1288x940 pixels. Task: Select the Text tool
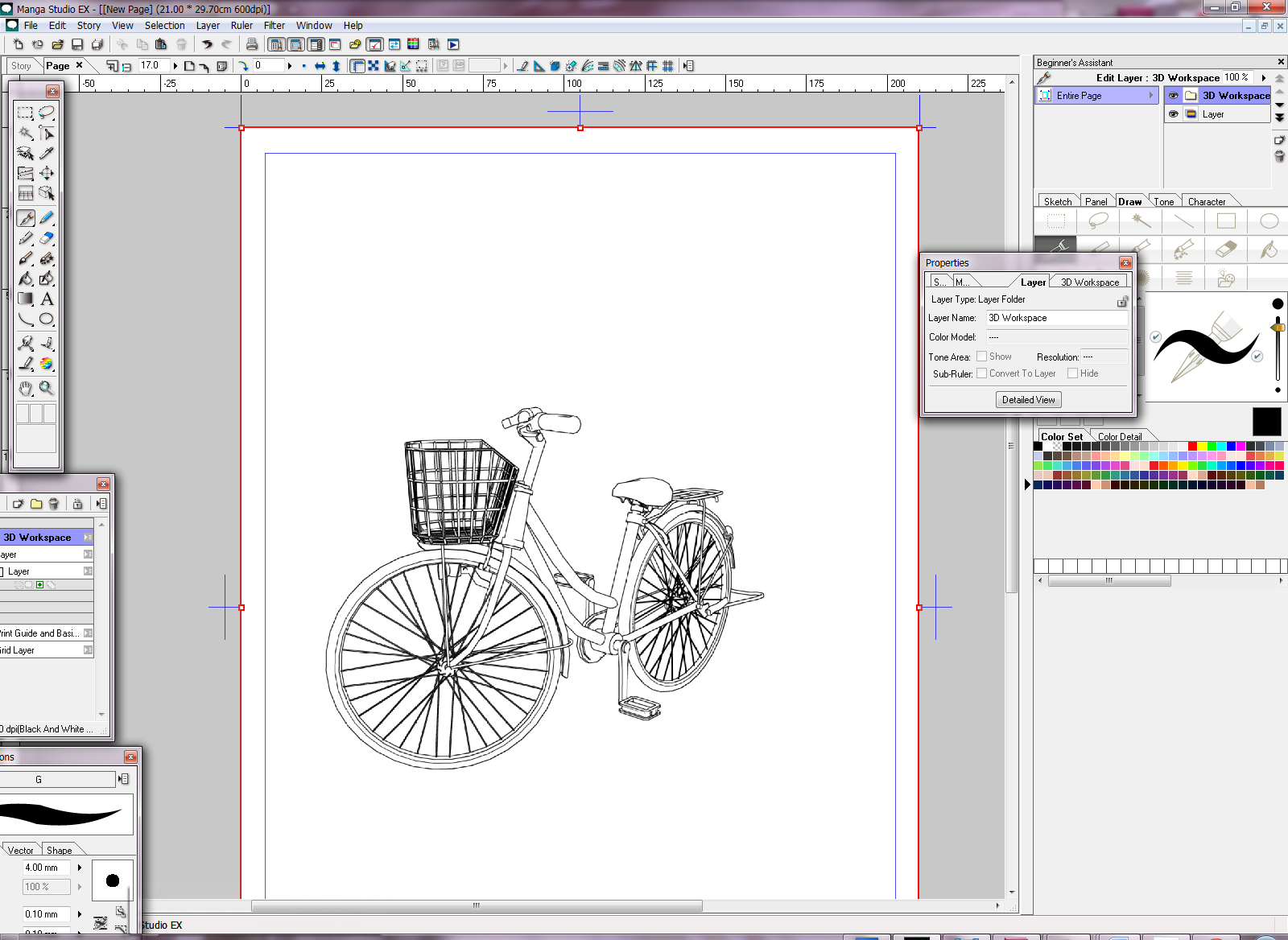47,299
